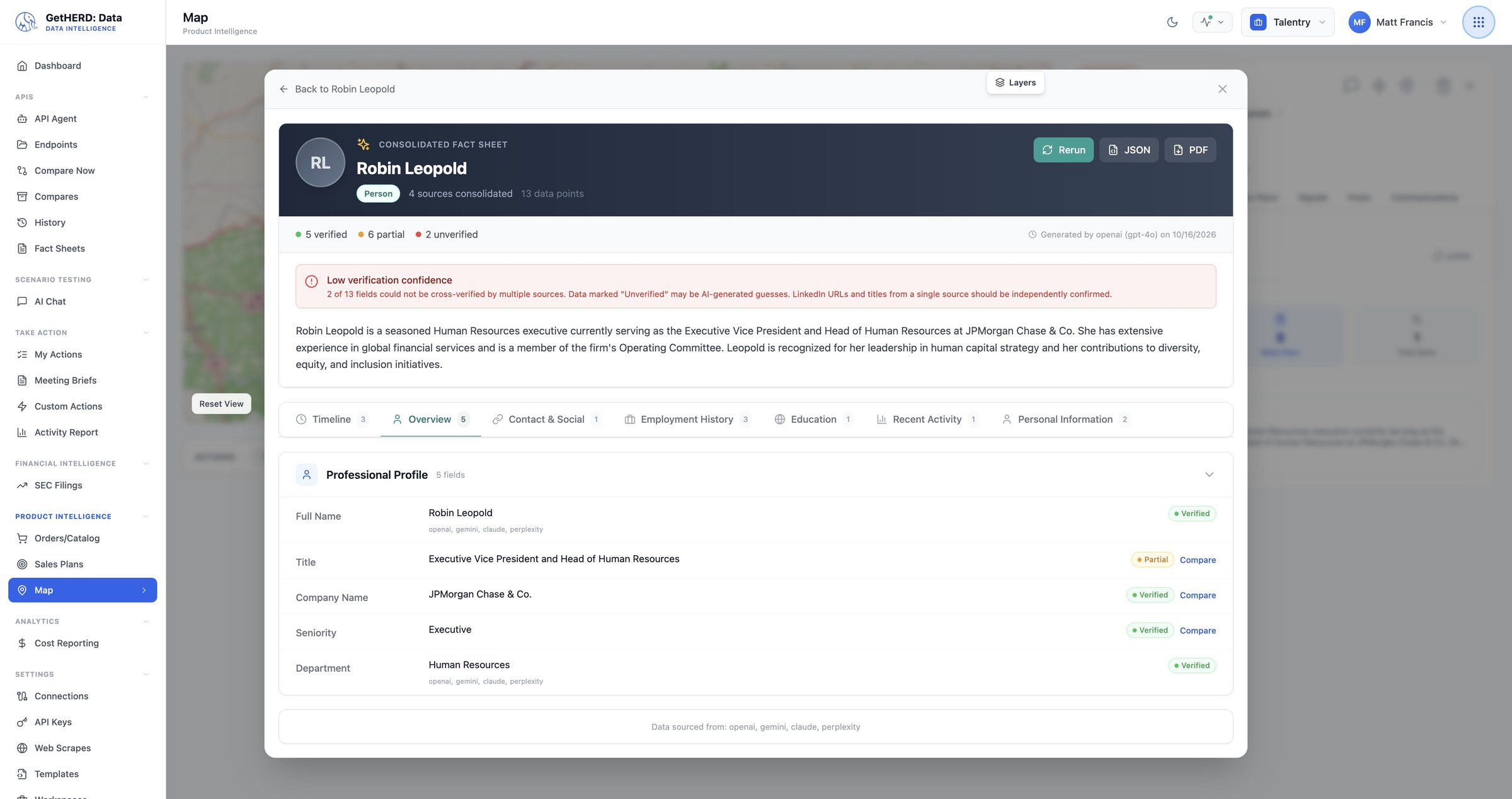Switch to Contact & Social tab
Image resolution: width=1512 pixels, height=799 pixels.
546,419
